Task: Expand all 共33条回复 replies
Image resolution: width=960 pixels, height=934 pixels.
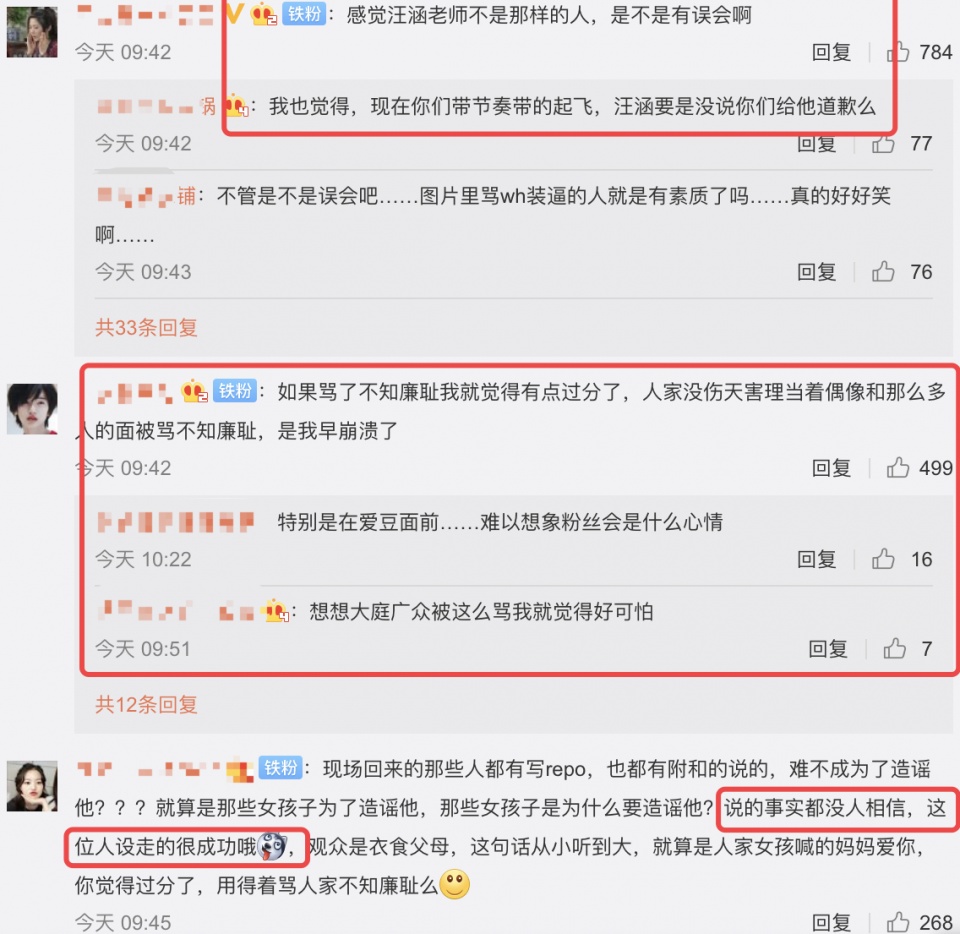Action: click(x=146, y=327)
